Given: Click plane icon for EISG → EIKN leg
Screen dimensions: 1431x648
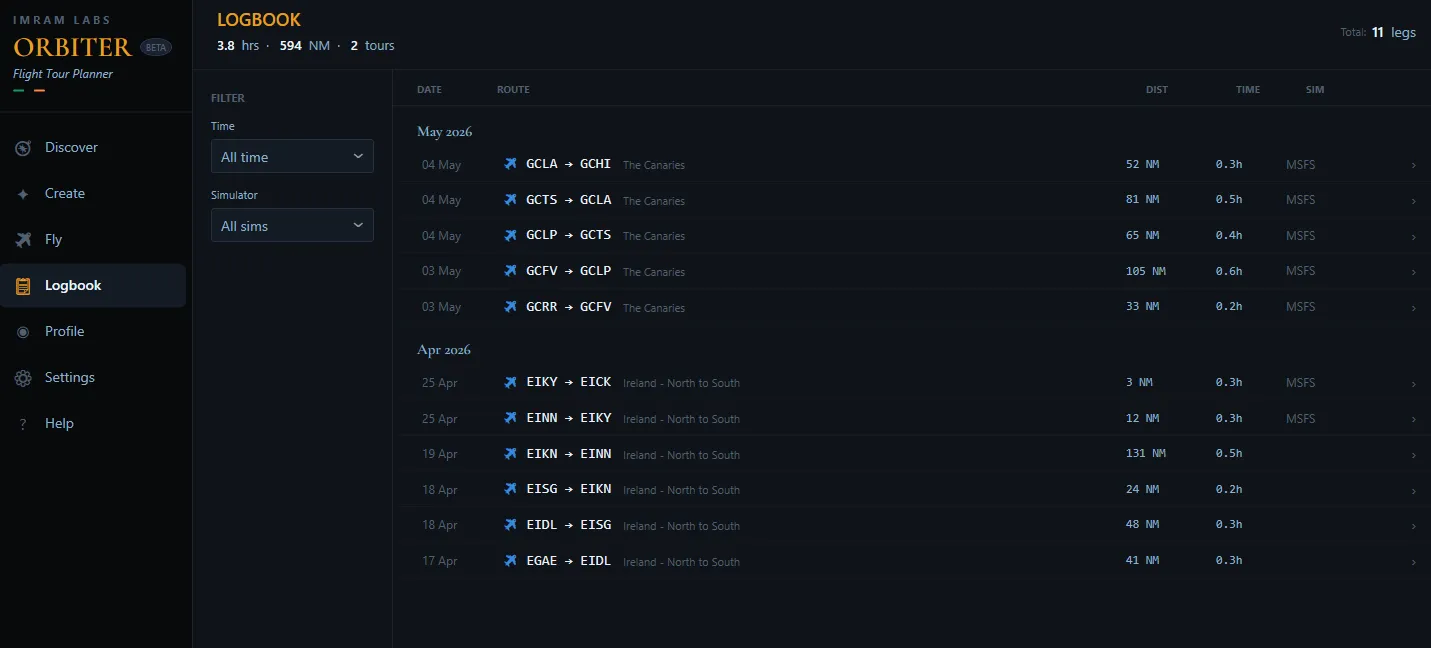Looking at the screenshot, I should 511,489.
